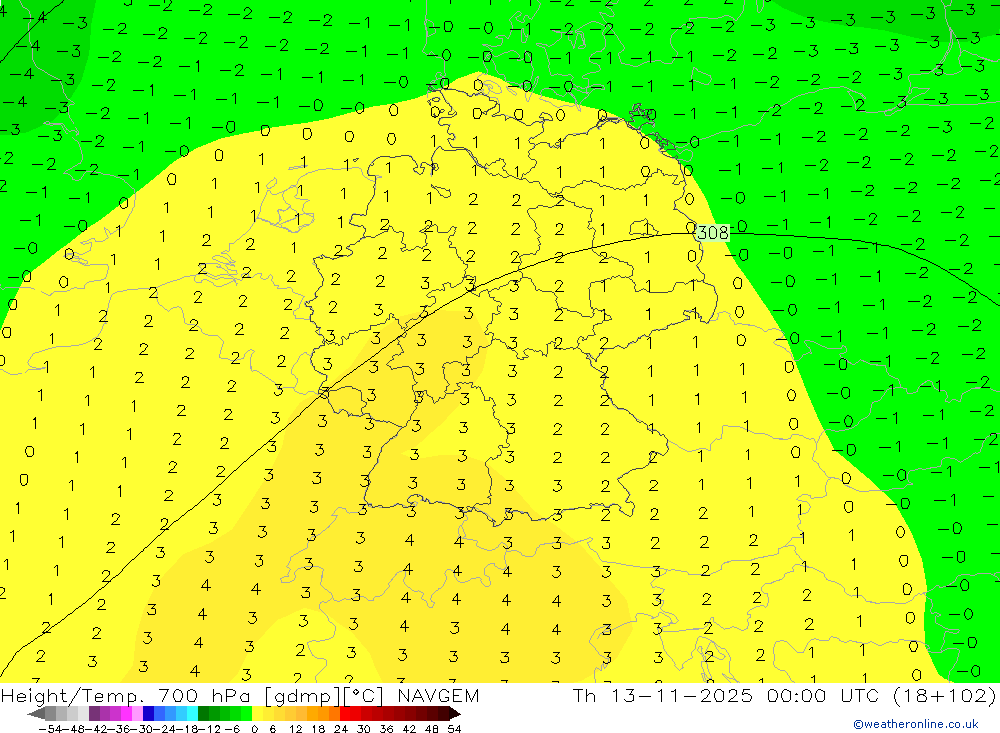
Task: Click the right arrow end of color legend
Action: tap(455, 714)
